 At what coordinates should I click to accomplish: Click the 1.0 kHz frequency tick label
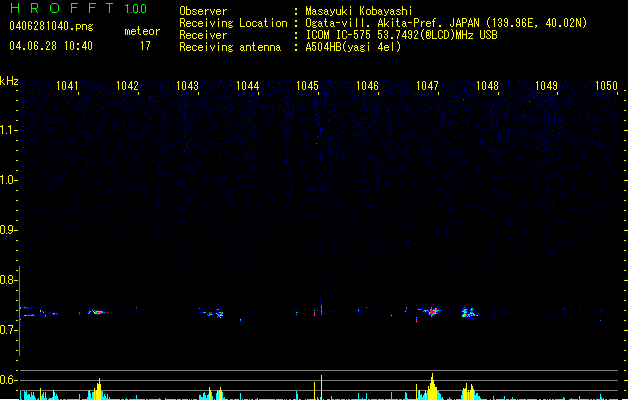click(x=8, y=180)
